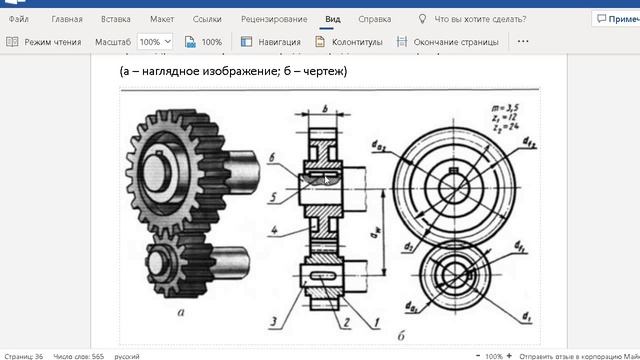Zoom in with the plus button

click(x=509, y=356)
